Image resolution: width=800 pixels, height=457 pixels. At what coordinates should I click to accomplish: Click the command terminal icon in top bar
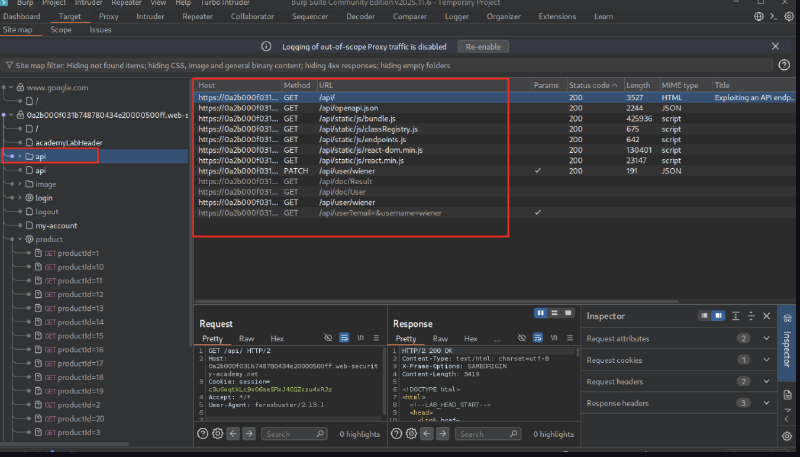pyautogui.click(x=774, y=16)
